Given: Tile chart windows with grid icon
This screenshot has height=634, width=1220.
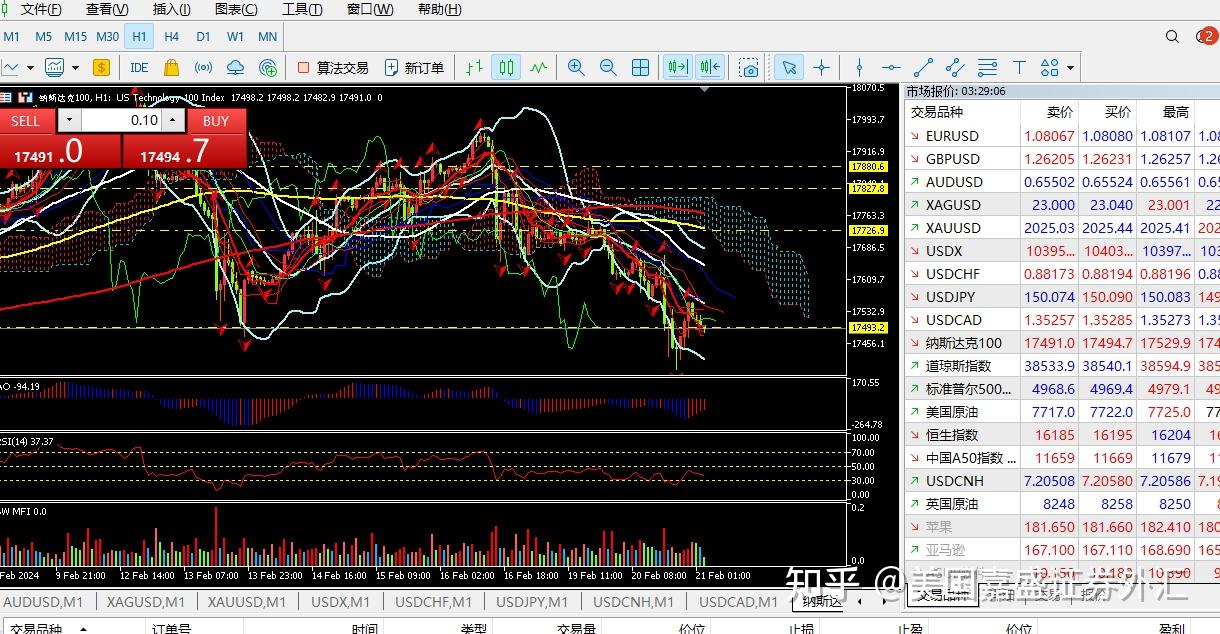Looking at the screenshot, I should 640,68.
